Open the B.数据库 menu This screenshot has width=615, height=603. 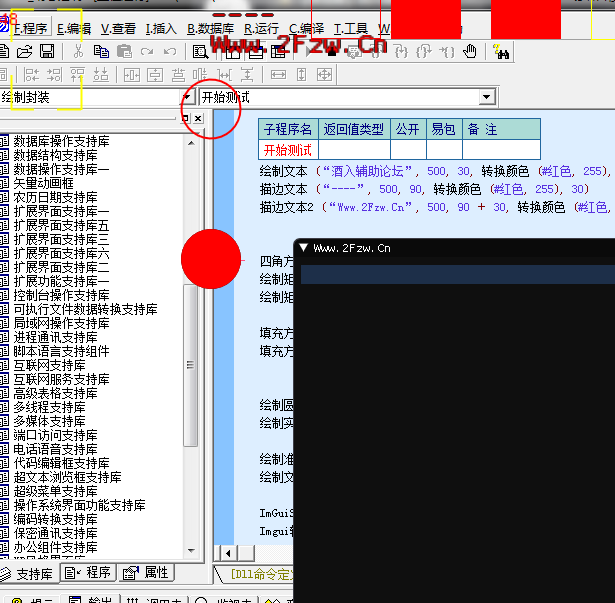click(210, 29)
